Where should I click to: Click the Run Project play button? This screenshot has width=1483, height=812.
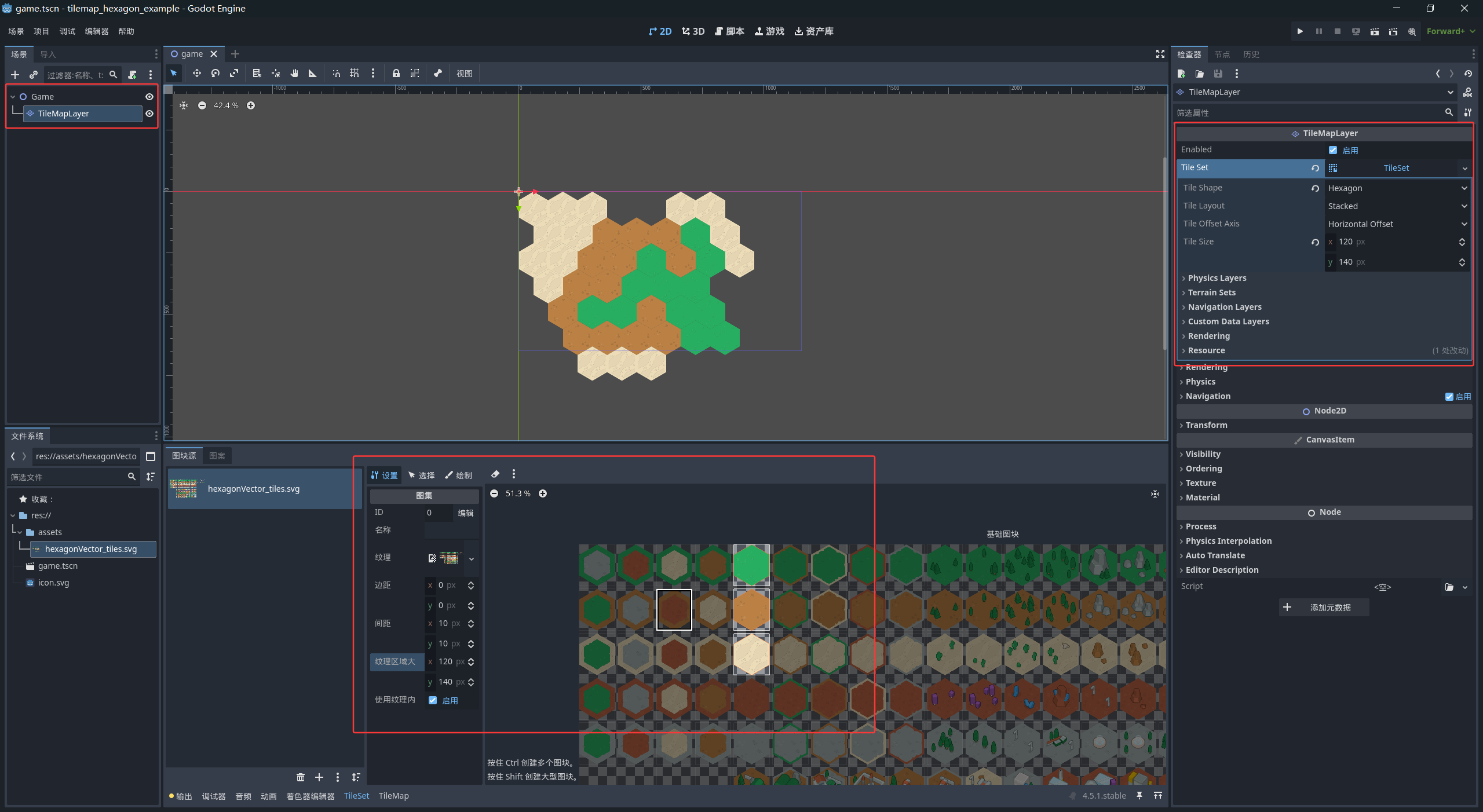(1300, 31)
